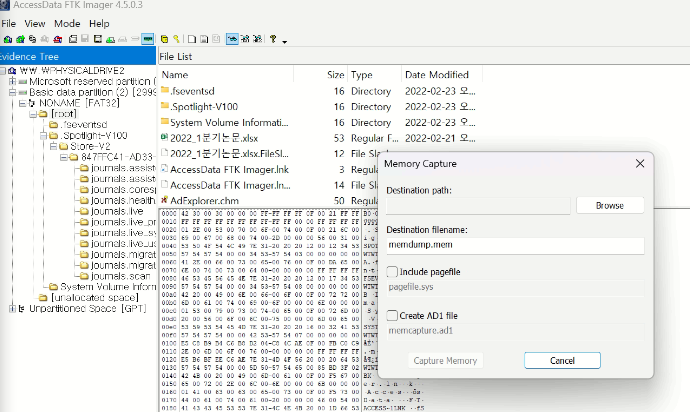Click the Export Logical Image AD1 icon
Image resolution: width=690 pixels, height=412 pixels.
tap(98, 39)
